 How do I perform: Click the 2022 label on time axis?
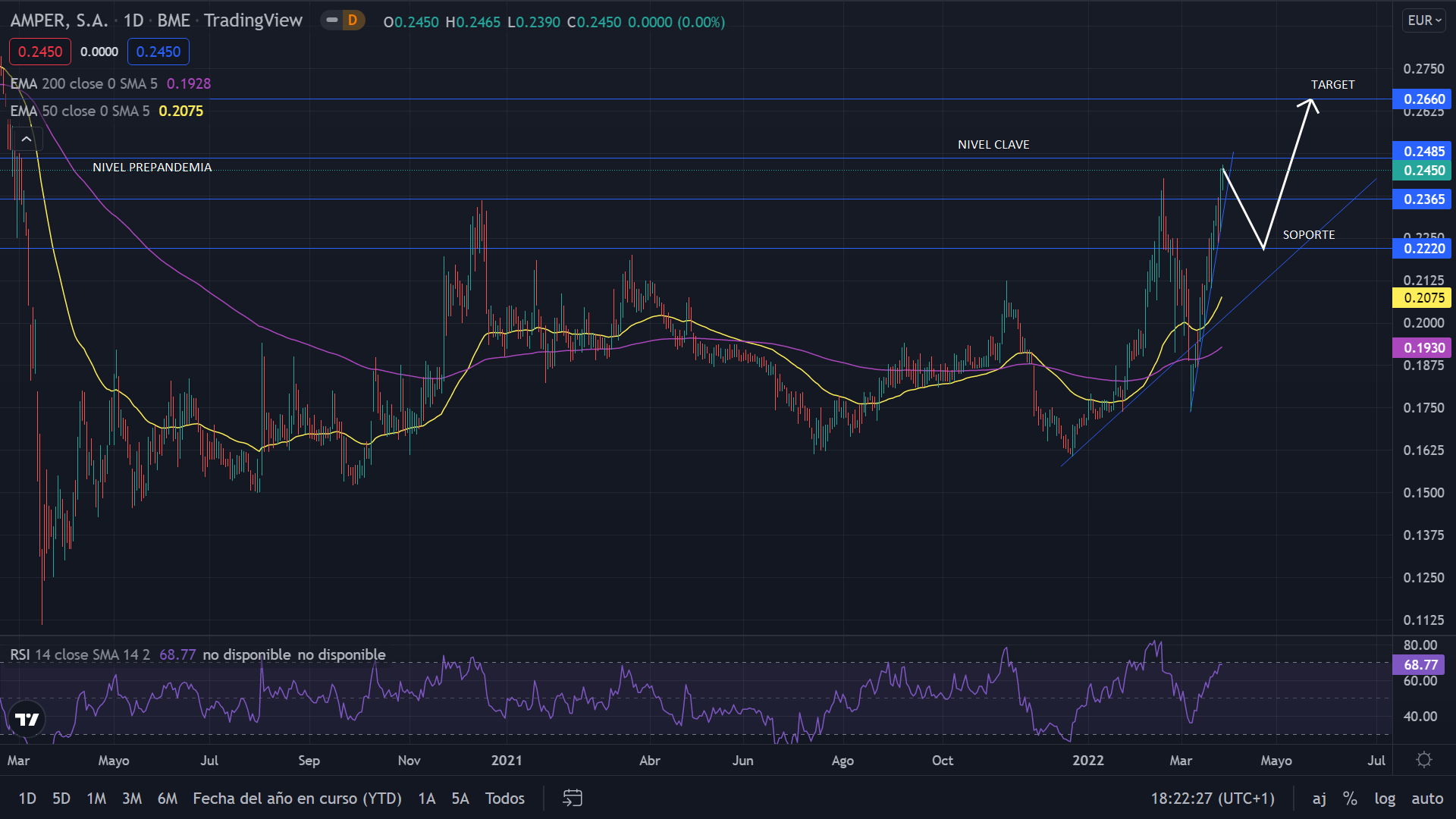pos(1088,761)
